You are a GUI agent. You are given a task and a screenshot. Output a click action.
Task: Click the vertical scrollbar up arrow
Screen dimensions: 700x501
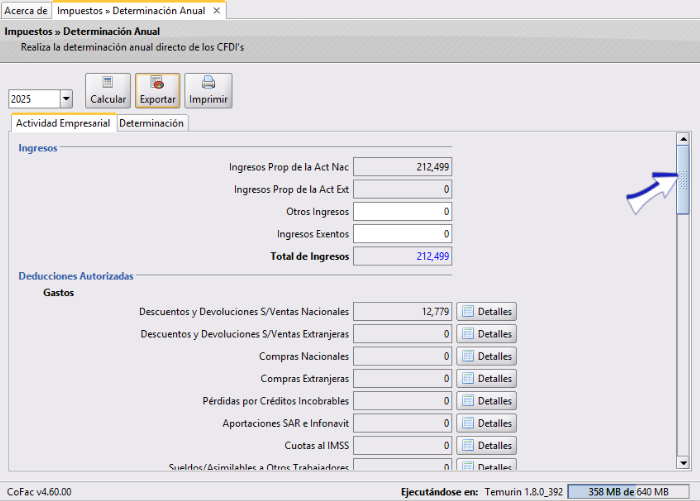pyautogui.click(x=683, y=139)
